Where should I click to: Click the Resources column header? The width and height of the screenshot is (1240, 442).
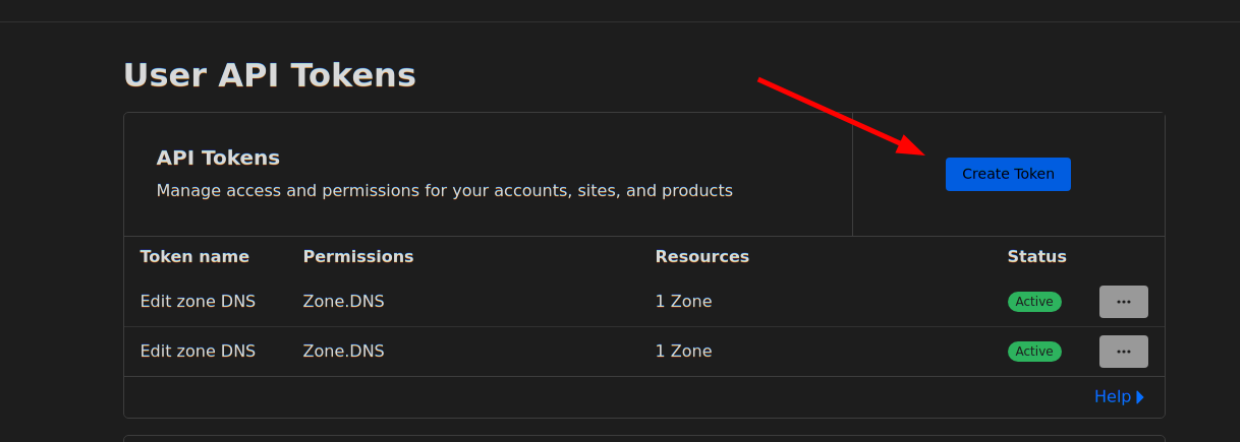702,256
